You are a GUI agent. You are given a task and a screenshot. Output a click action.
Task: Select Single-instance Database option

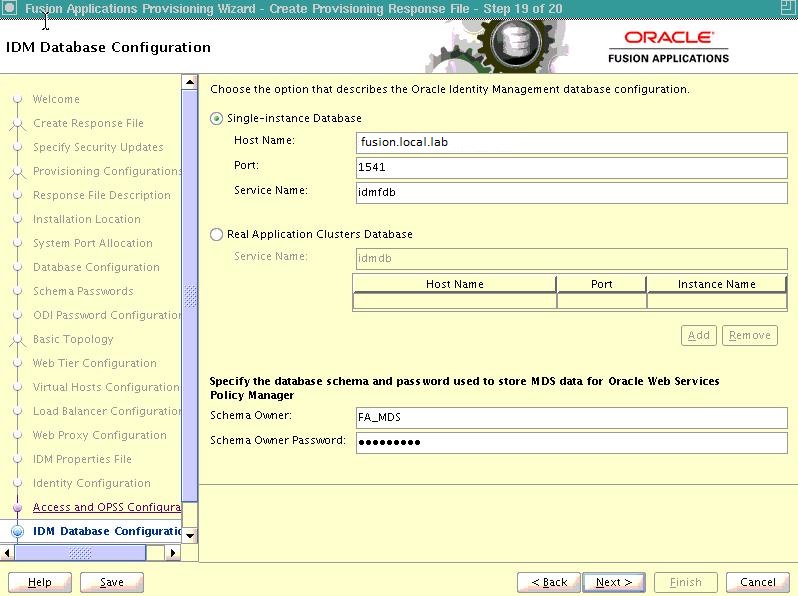[x=217, y=118]
